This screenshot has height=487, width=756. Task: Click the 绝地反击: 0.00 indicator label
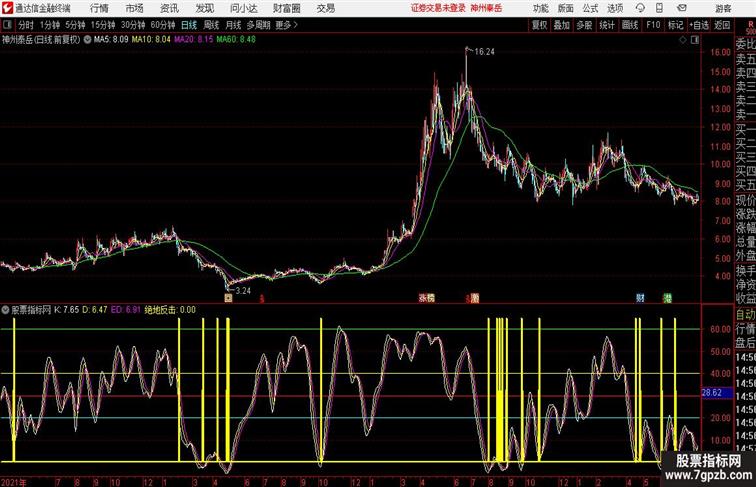(170, 310)
